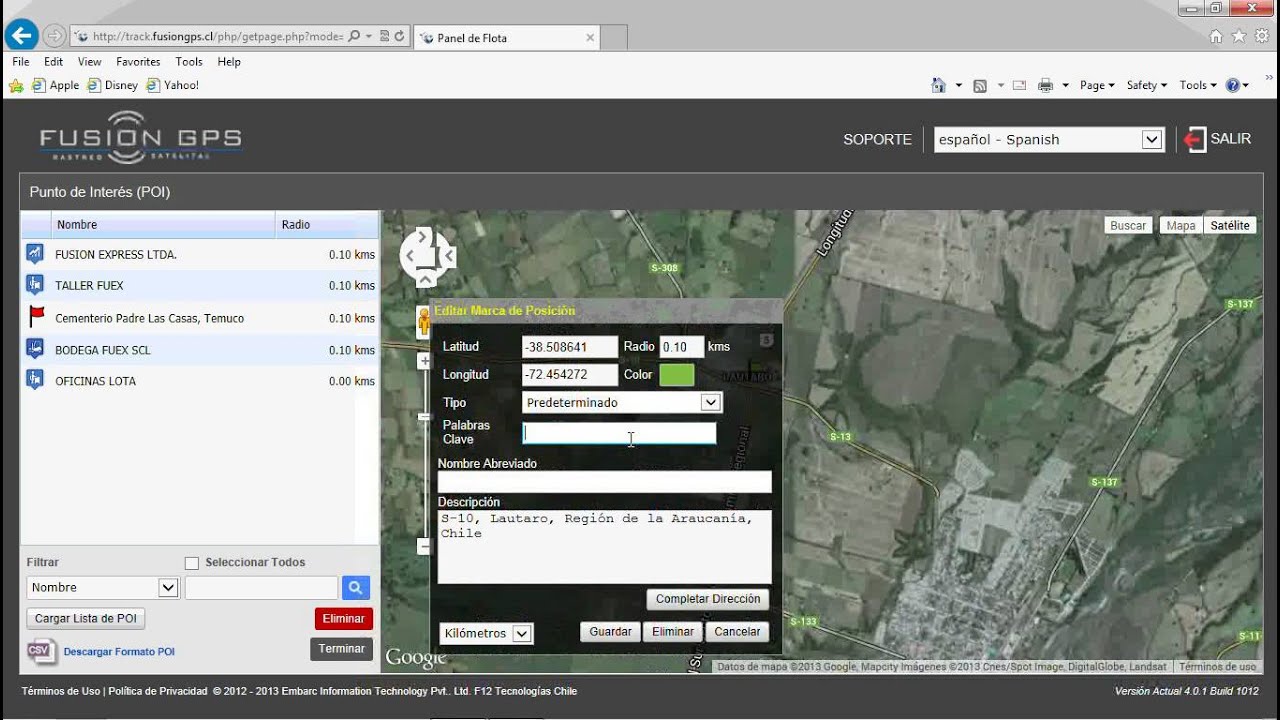1280x720 pixels.
Task: Click the red flag icon for Cementerio Padre
Action: click(x=36, y=317)
